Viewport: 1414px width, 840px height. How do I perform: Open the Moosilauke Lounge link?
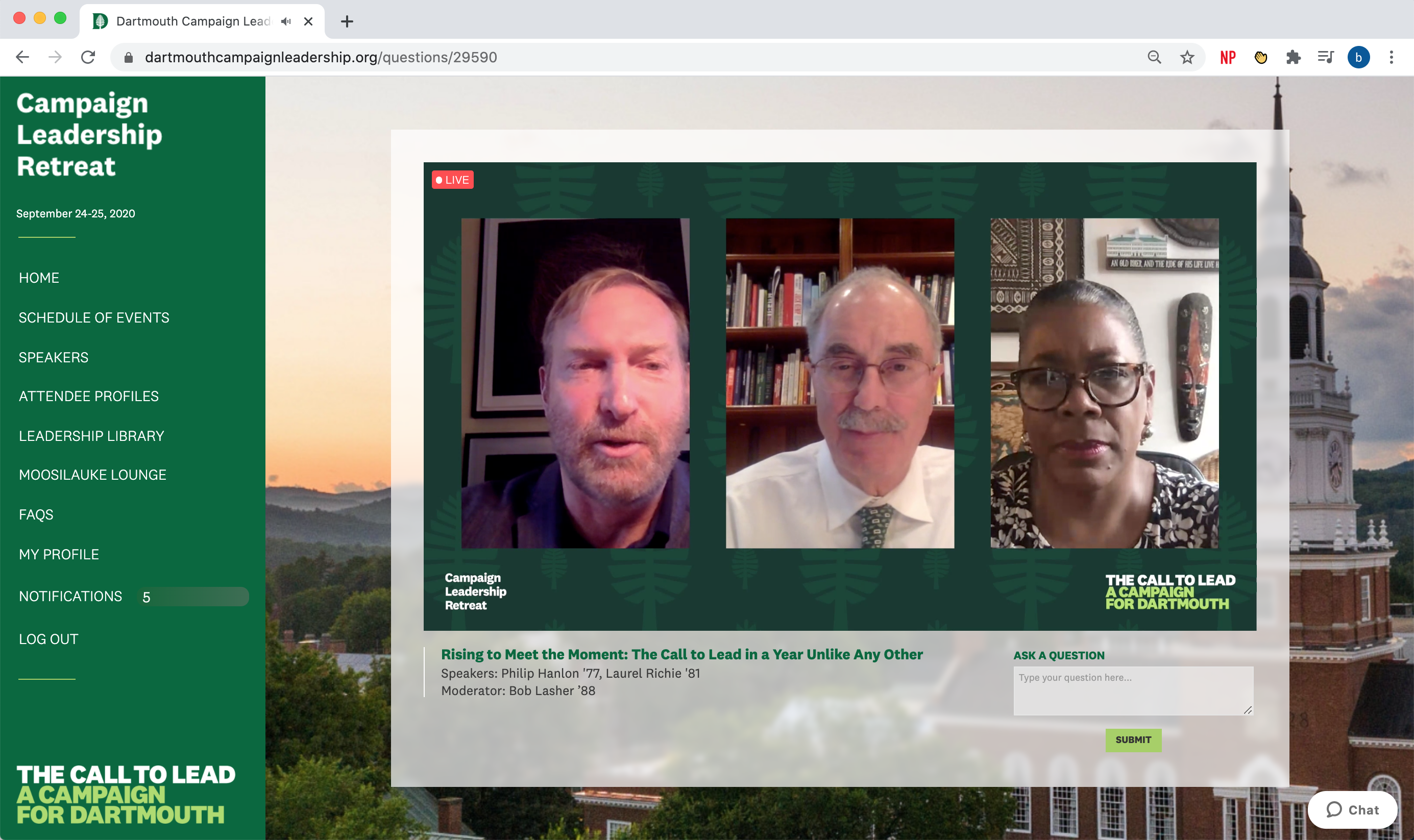(92, 475)
